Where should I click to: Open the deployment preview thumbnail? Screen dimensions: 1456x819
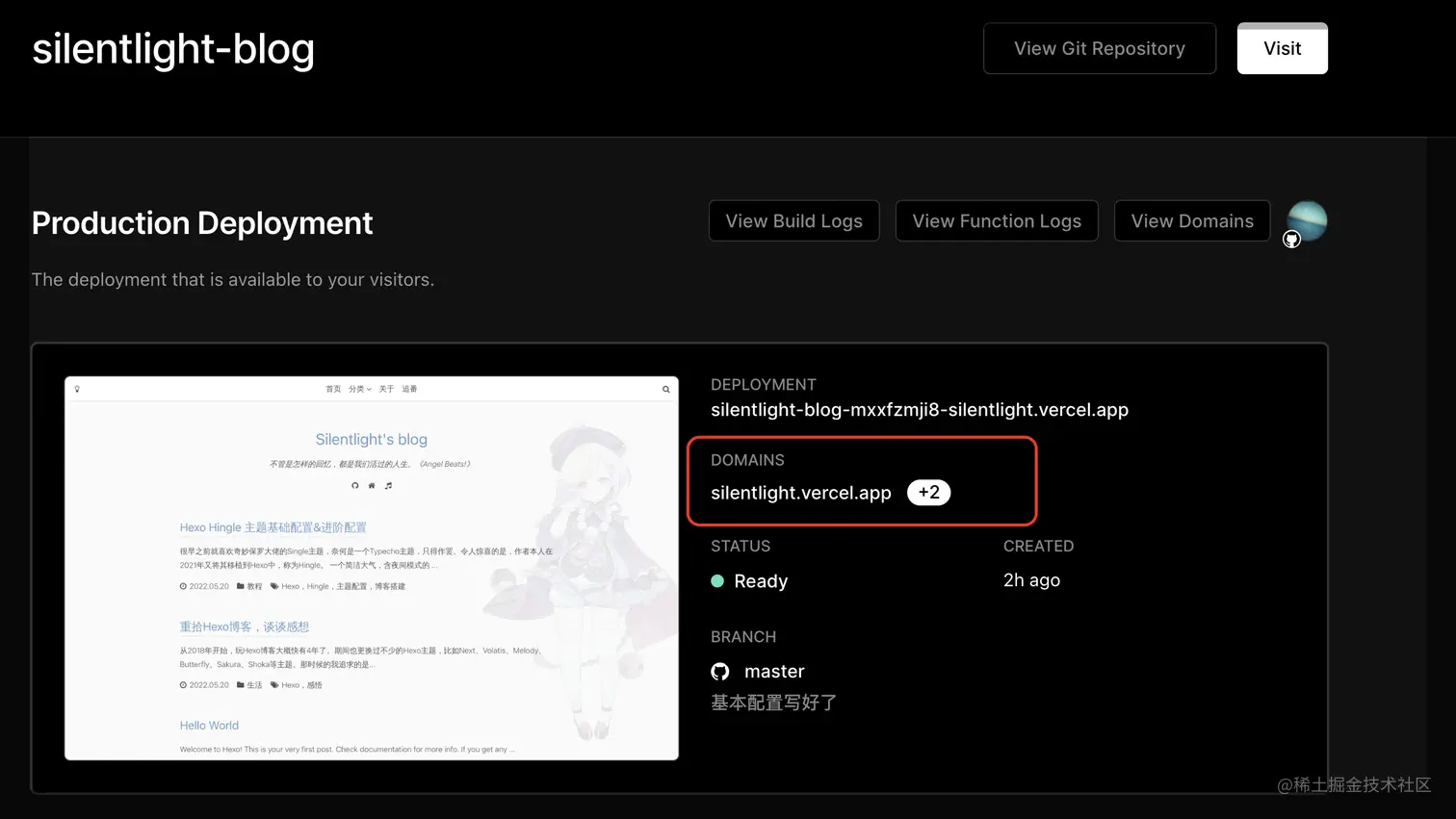[x=372, y=568]
